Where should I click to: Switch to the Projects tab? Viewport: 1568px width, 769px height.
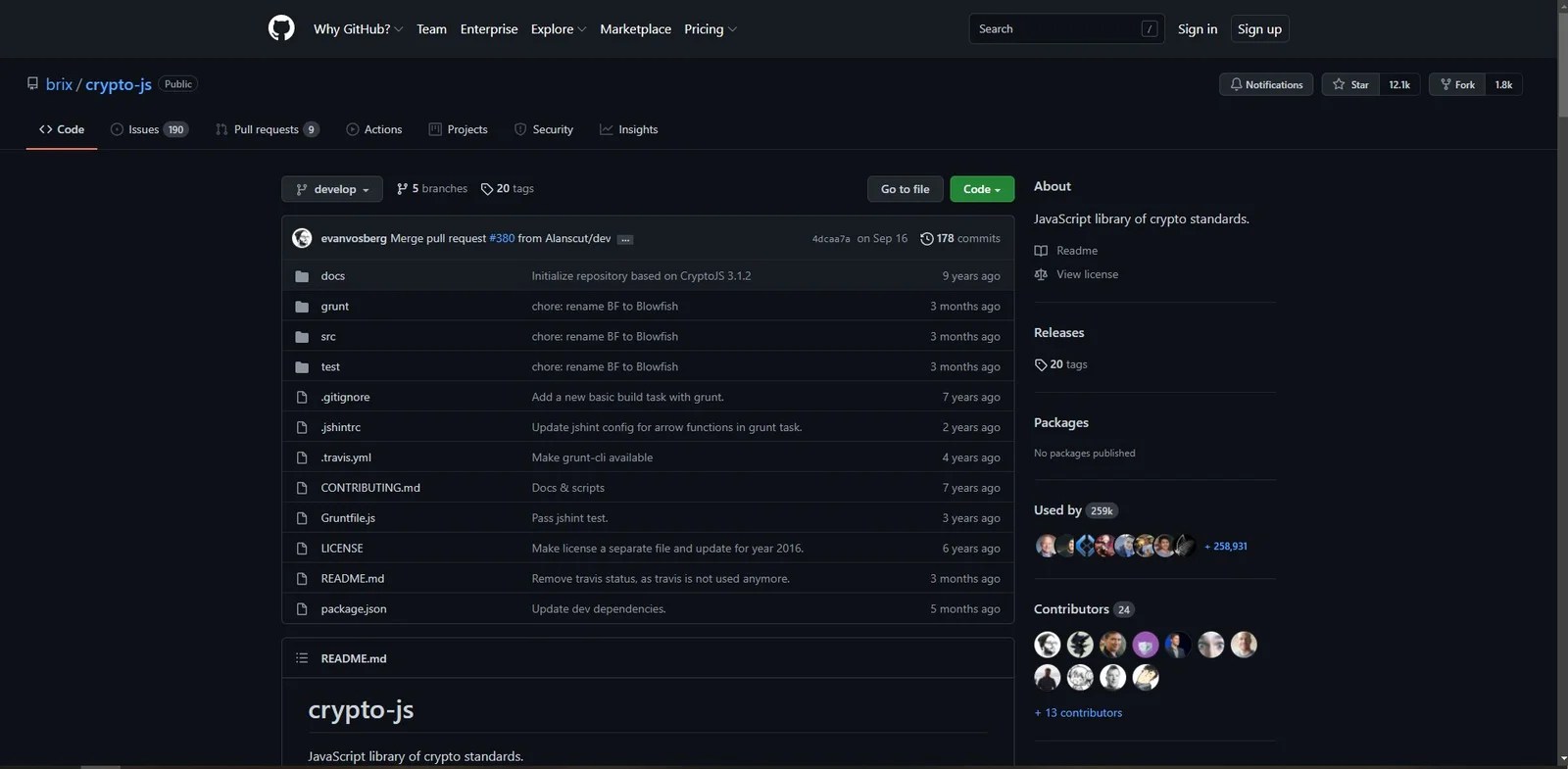[x=458, y=129]
